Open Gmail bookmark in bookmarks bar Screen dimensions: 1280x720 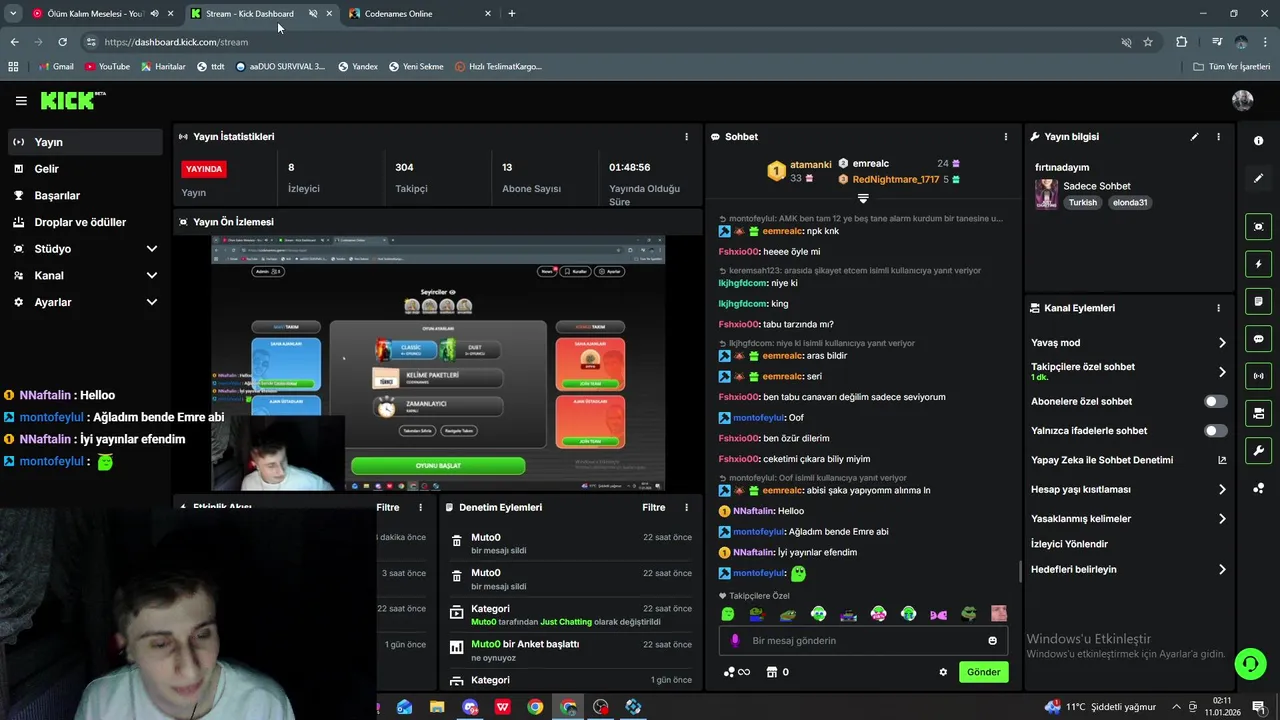pyautogui.click(x=56, y=67)
